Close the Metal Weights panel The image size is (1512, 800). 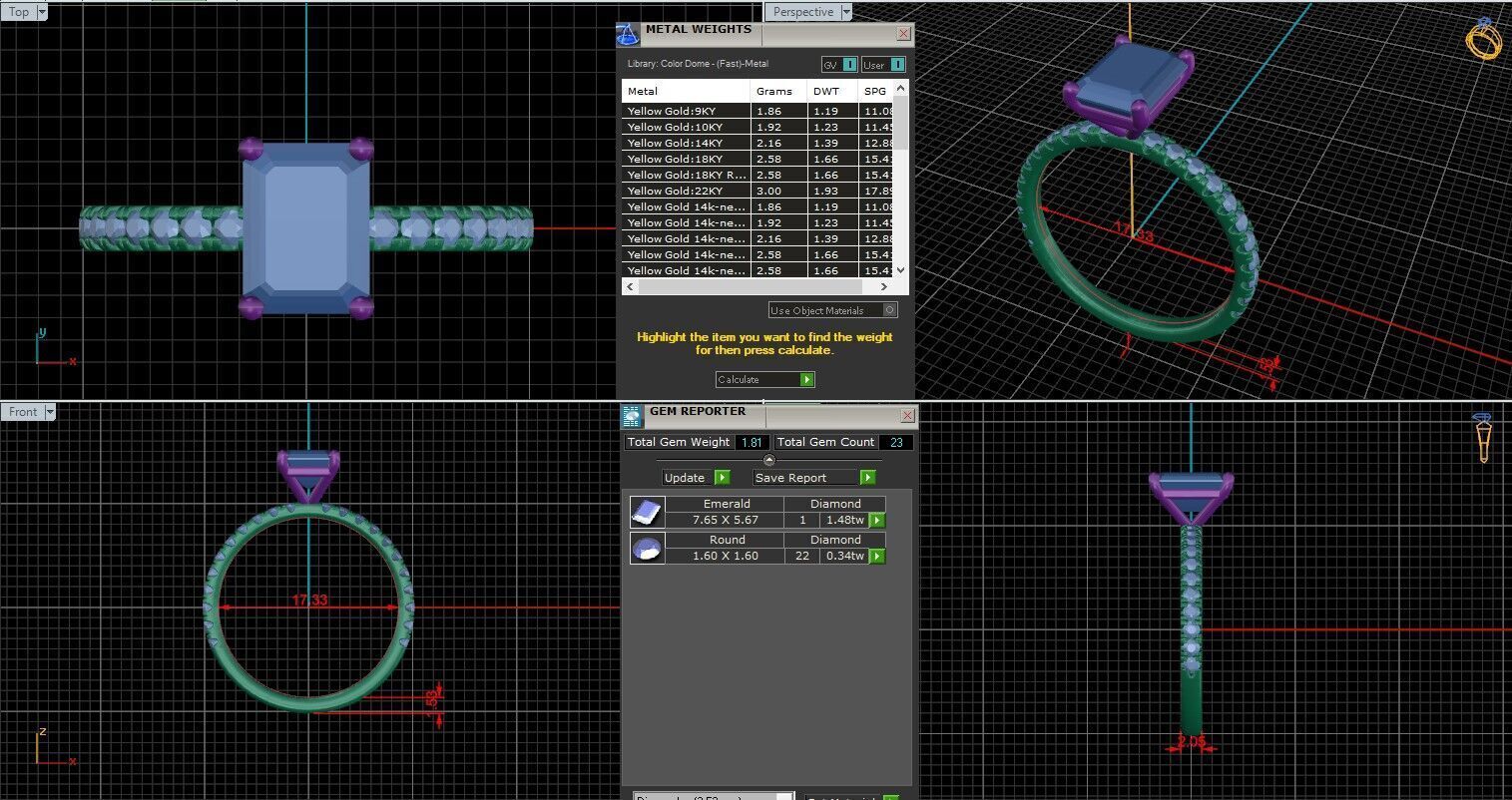coord(903,34)
